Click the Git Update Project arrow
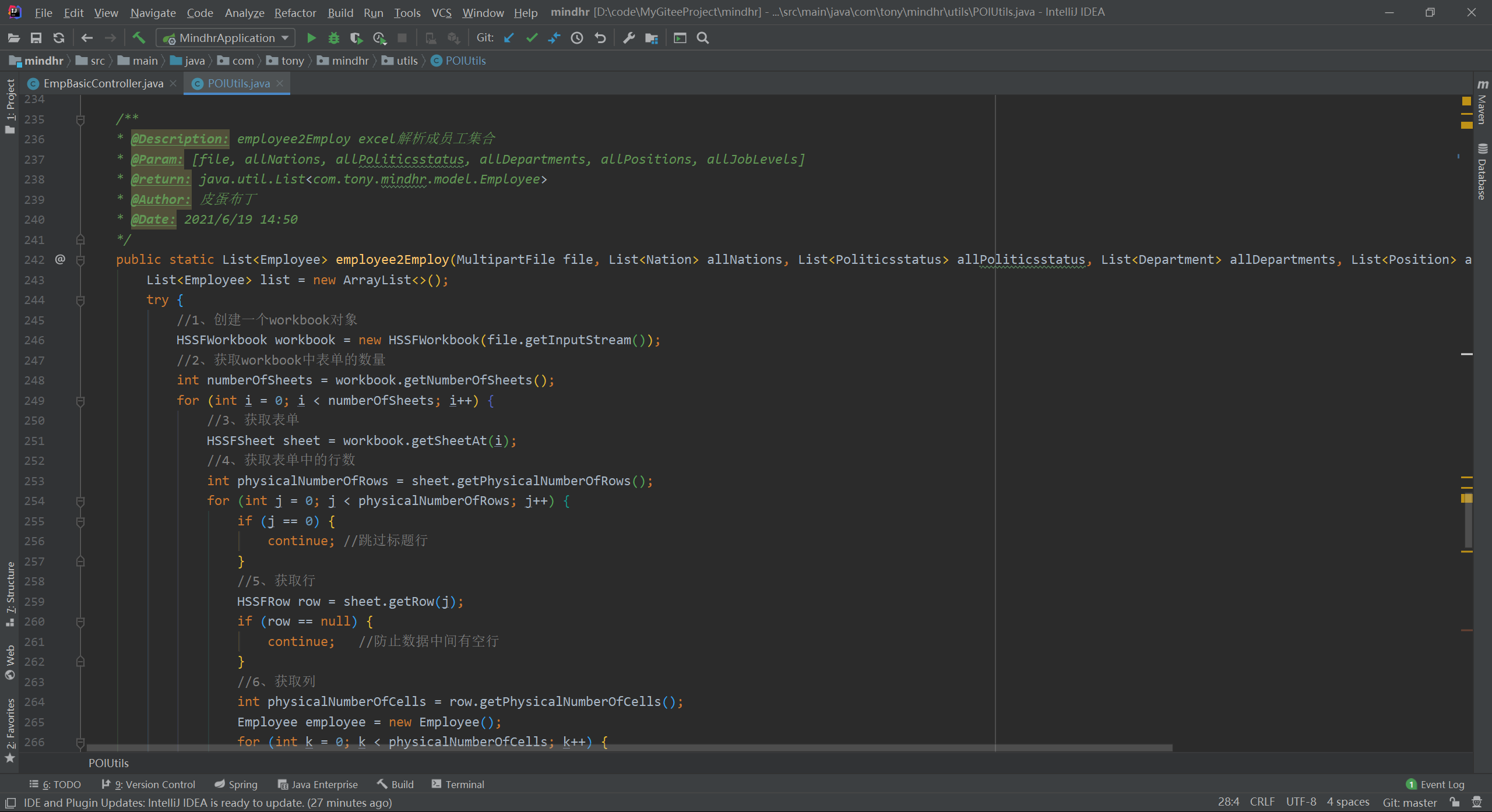The height and width of the screenshot is (812, 1492). pos(509,38)
